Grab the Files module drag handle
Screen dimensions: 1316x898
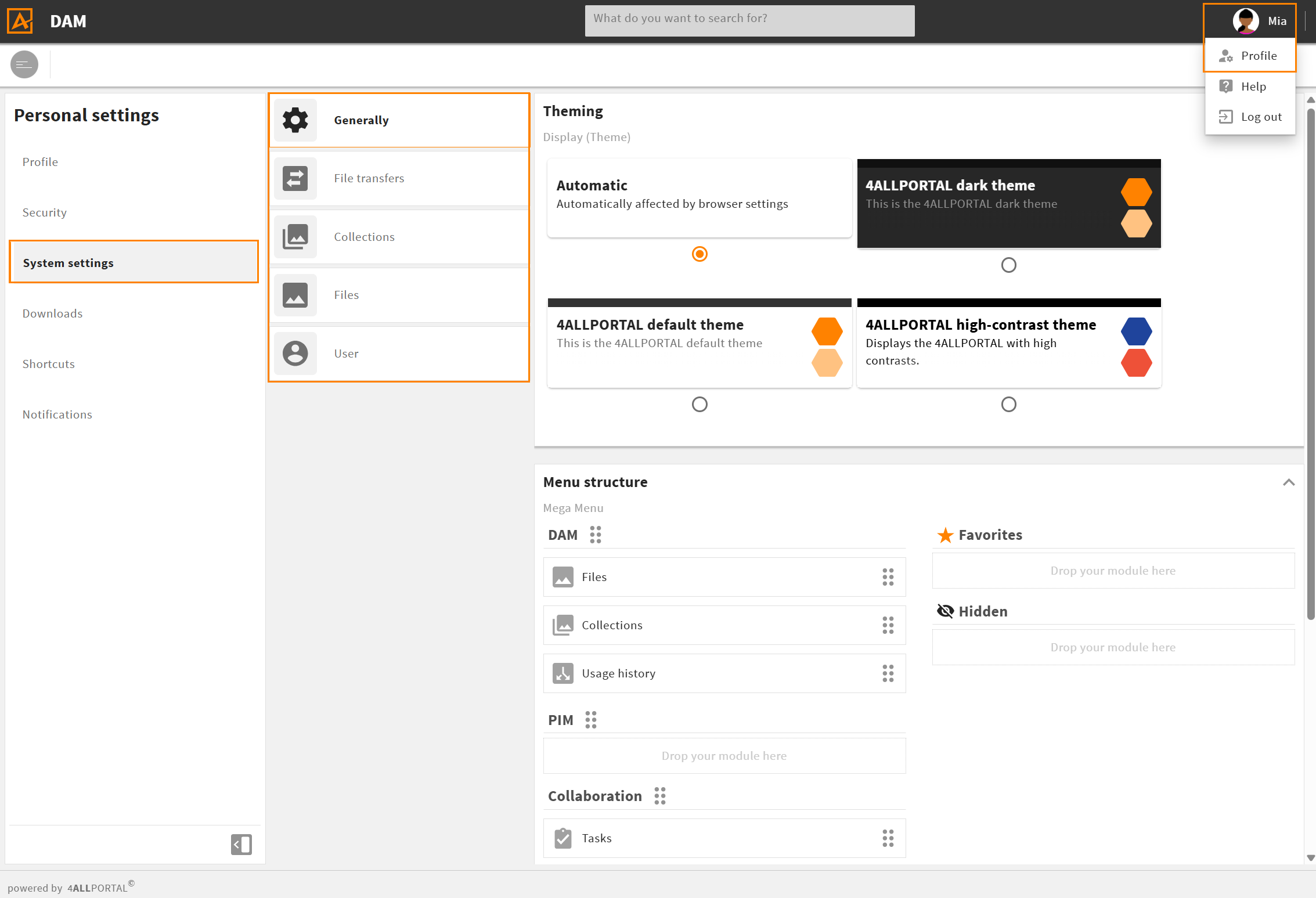(888, 577)
